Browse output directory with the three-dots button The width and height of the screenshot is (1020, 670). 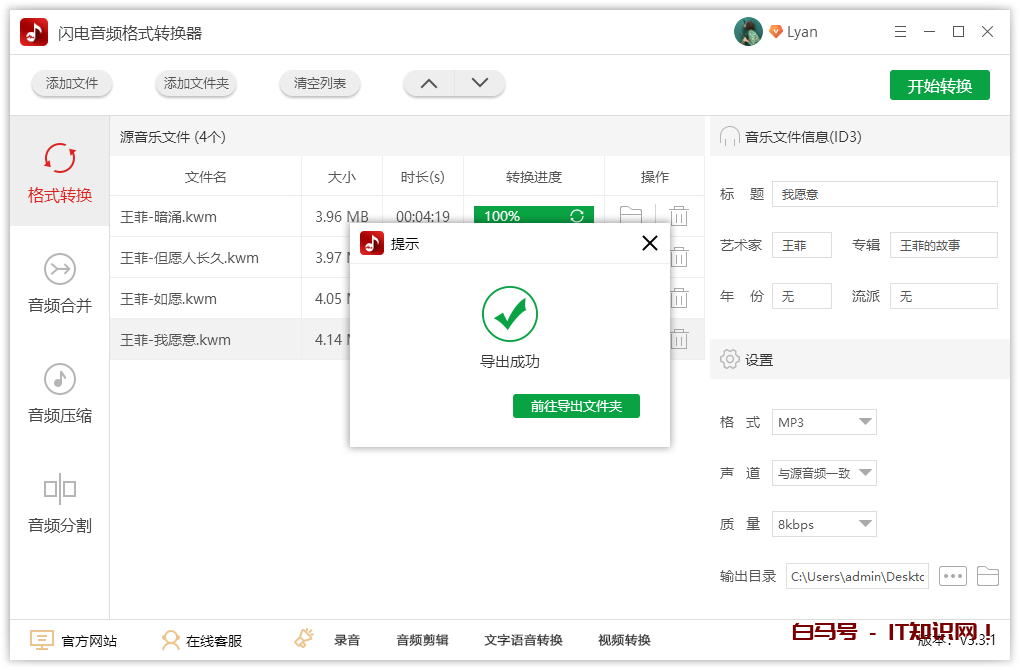(953, 576)
